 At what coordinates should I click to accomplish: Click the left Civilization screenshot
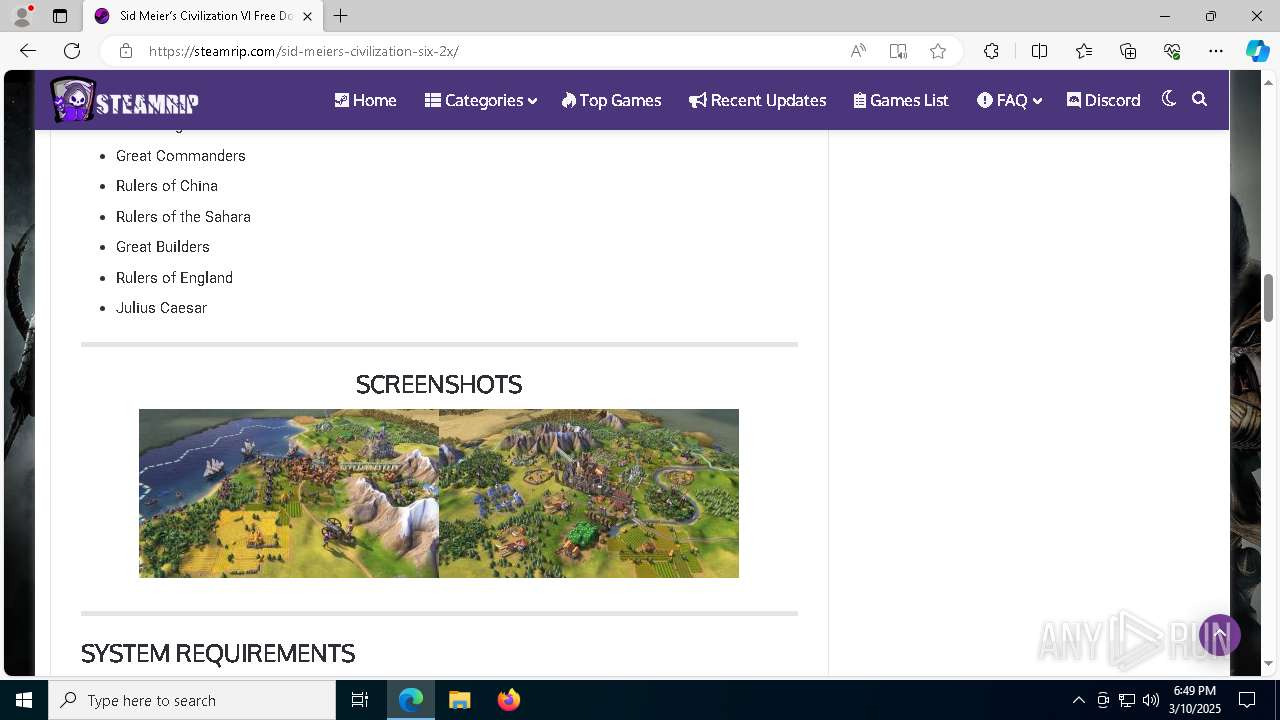point(289,493)
